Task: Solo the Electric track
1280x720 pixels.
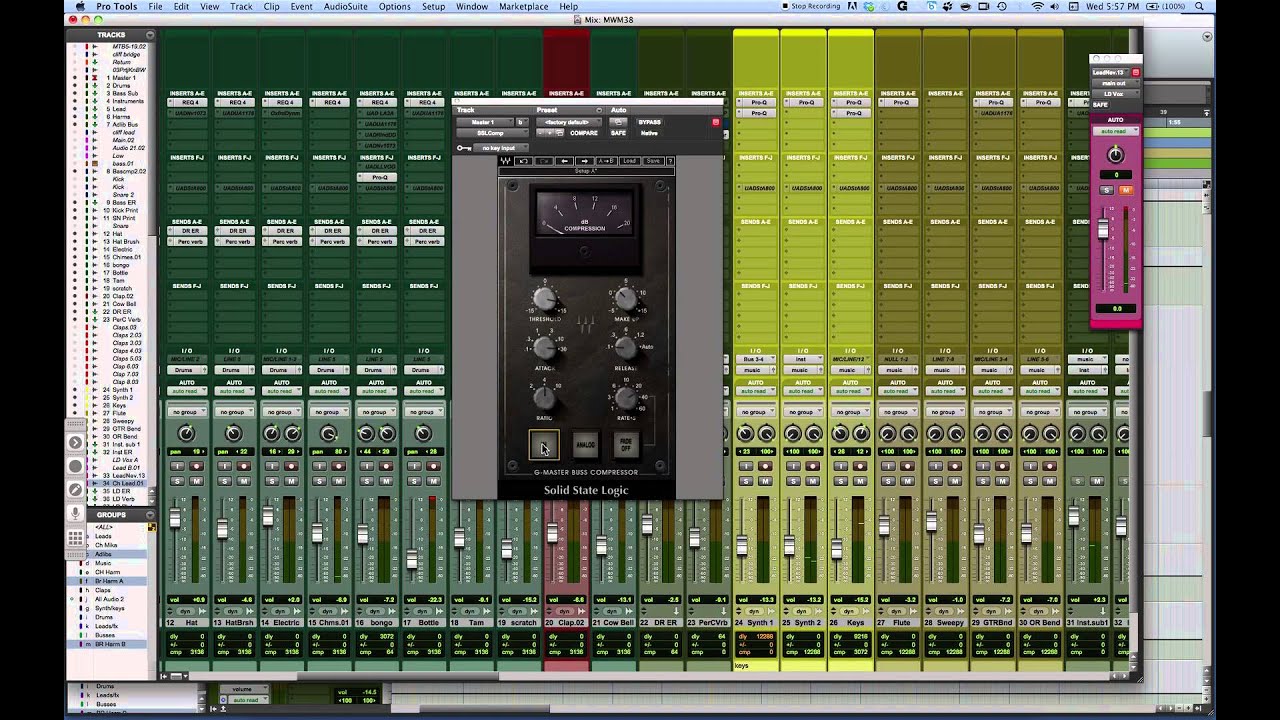Action: [x=272, y=481]
